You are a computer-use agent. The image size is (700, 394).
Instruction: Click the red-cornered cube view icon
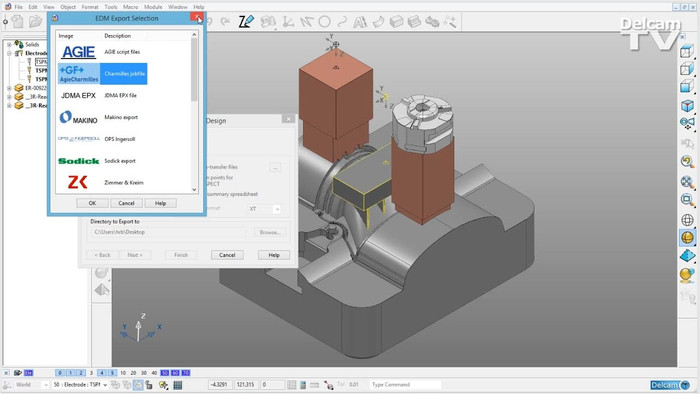click(687, 105)
